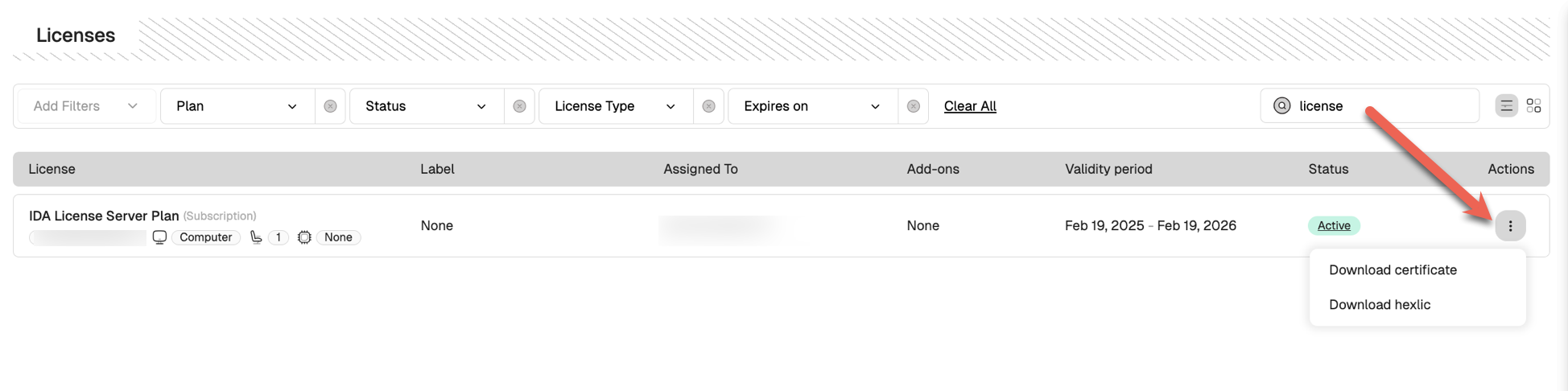Image resolution: width=1568 pixels, height=391 pixels.
Task: Expand the Plan filter dropdown
Action: tap(237, 106)
